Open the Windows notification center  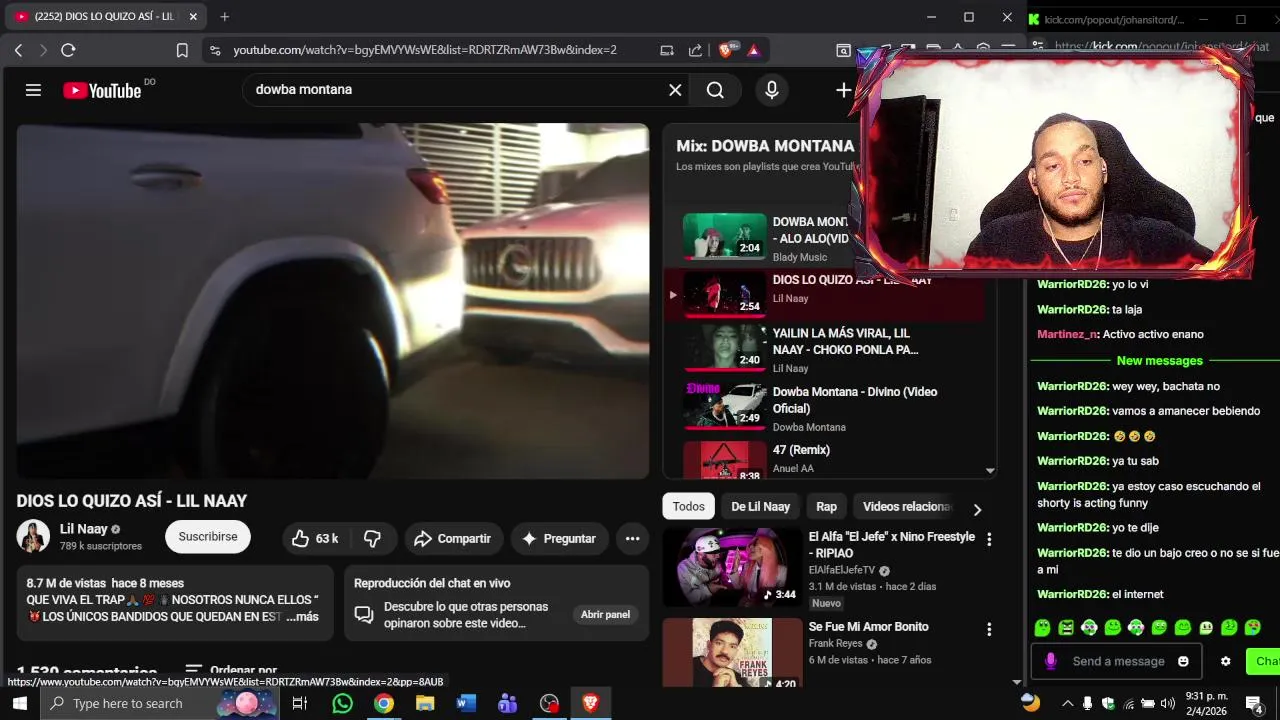pyautogui.click(x=1253, y=703)
